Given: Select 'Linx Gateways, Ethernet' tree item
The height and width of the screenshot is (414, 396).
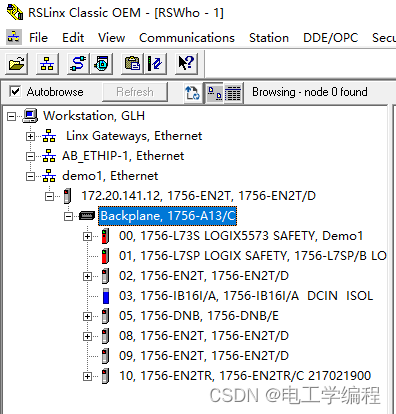Looking at the screenshot, I should [x=134, y=136].
